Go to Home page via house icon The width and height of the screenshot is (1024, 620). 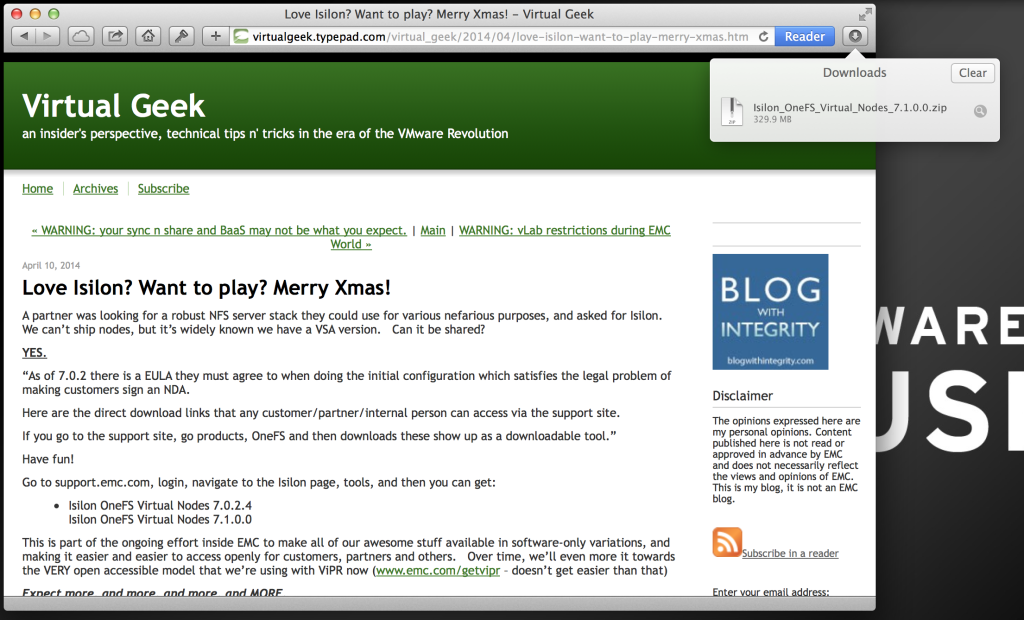tap(148, 37)
